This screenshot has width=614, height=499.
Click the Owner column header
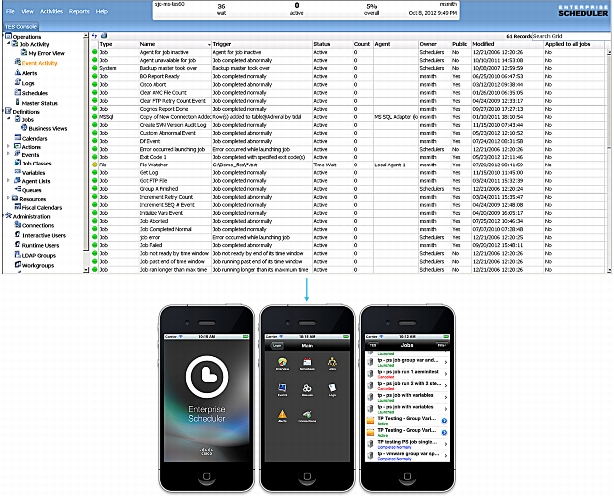(x=434, y=44)
